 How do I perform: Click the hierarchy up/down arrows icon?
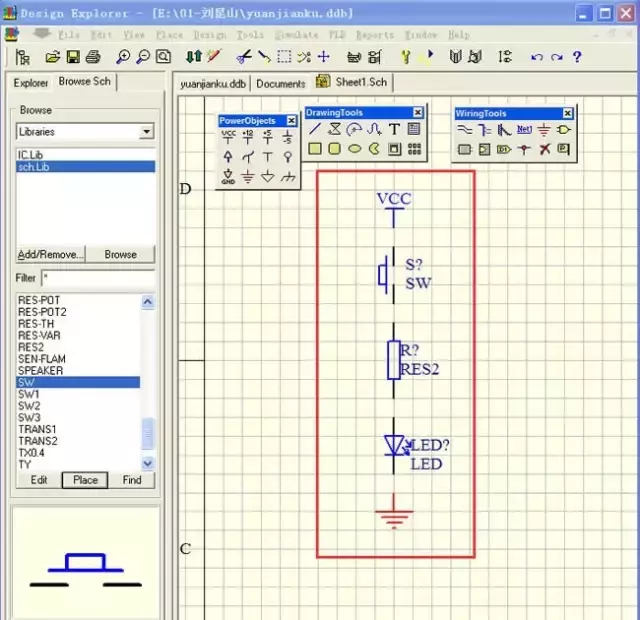193,56
